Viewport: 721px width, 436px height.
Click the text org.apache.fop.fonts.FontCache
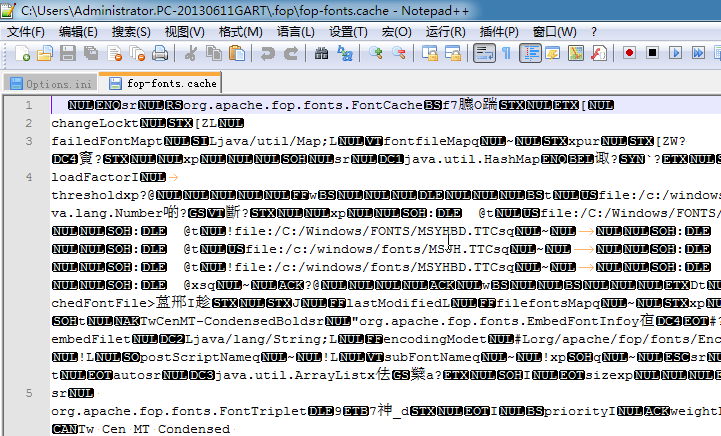coord(303,105)
